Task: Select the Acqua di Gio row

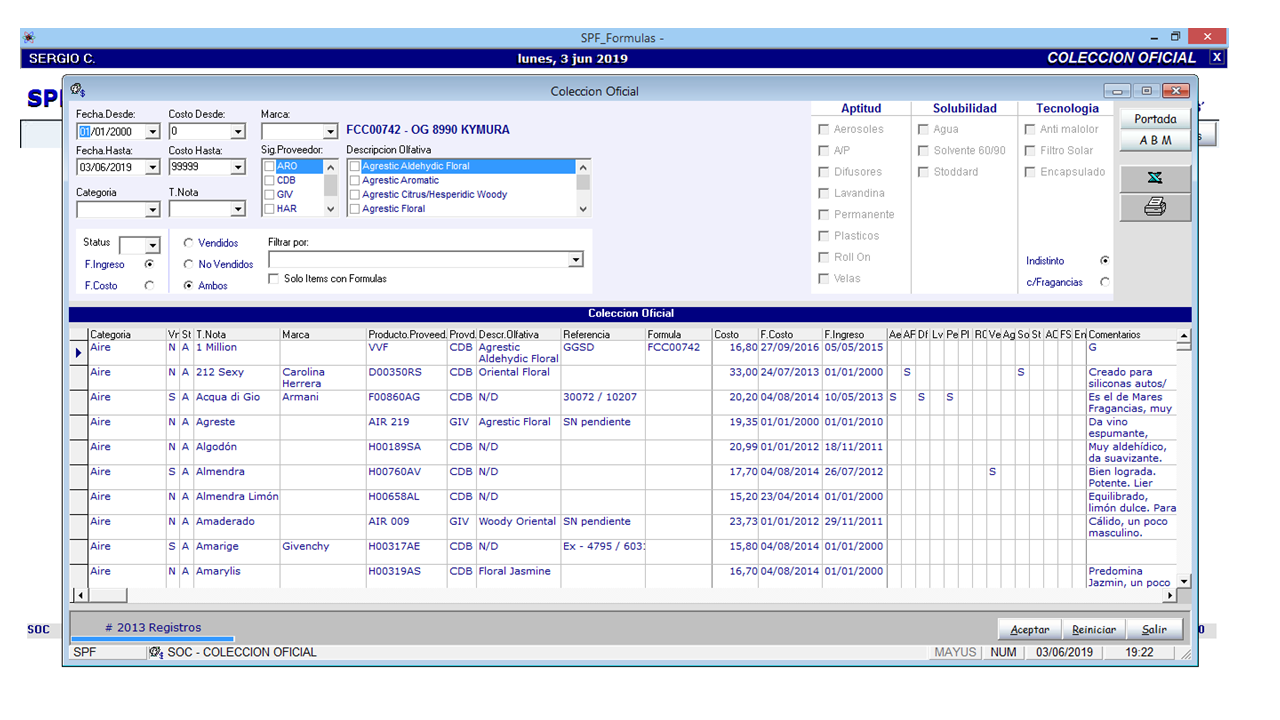Action: coord(230,397)
